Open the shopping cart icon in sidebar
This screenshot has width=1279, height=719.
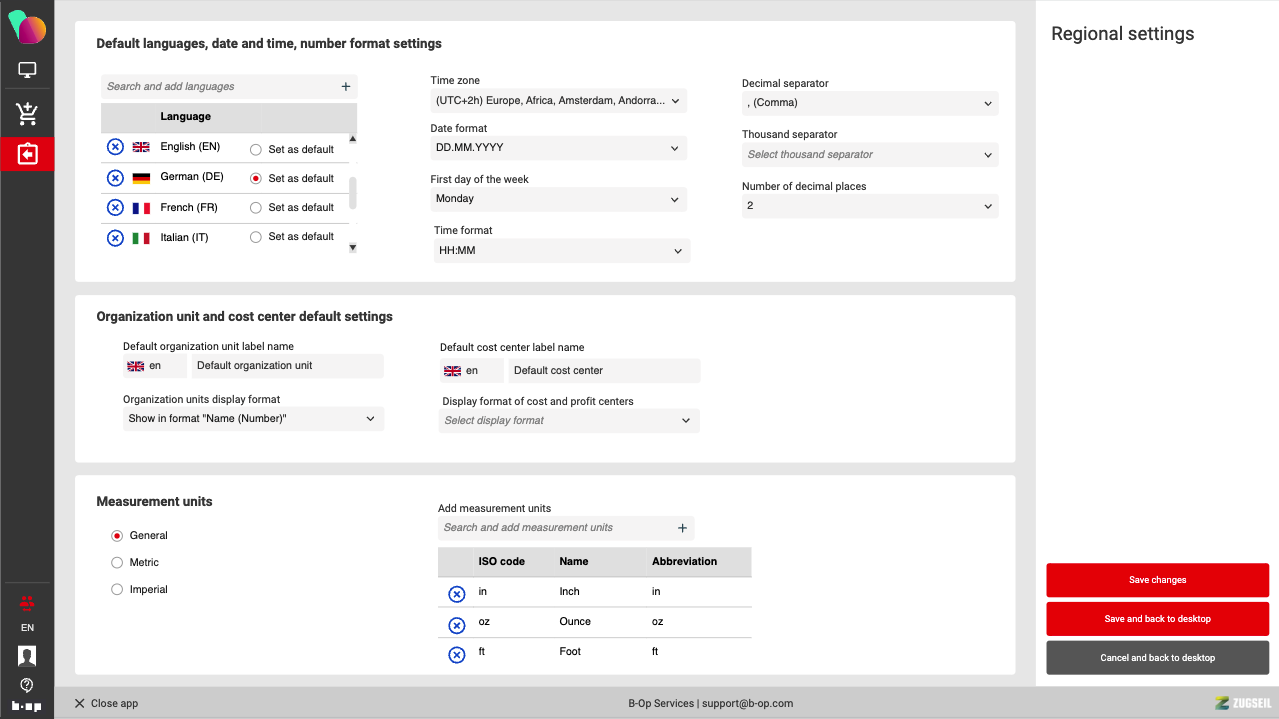[x=27, y=114]
